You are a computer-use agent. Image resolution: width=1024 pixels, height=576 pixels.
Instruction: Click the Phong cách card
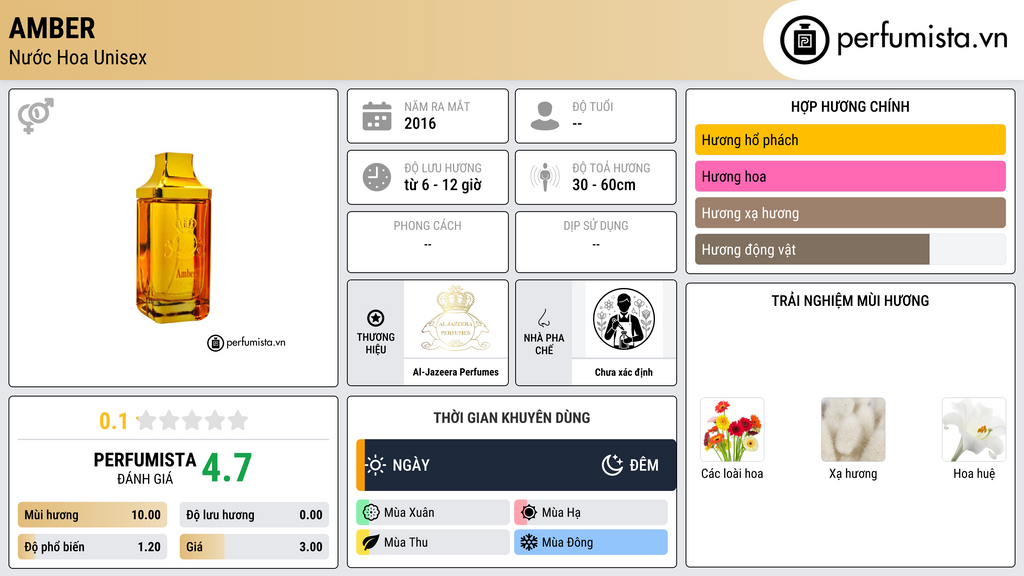428,242
